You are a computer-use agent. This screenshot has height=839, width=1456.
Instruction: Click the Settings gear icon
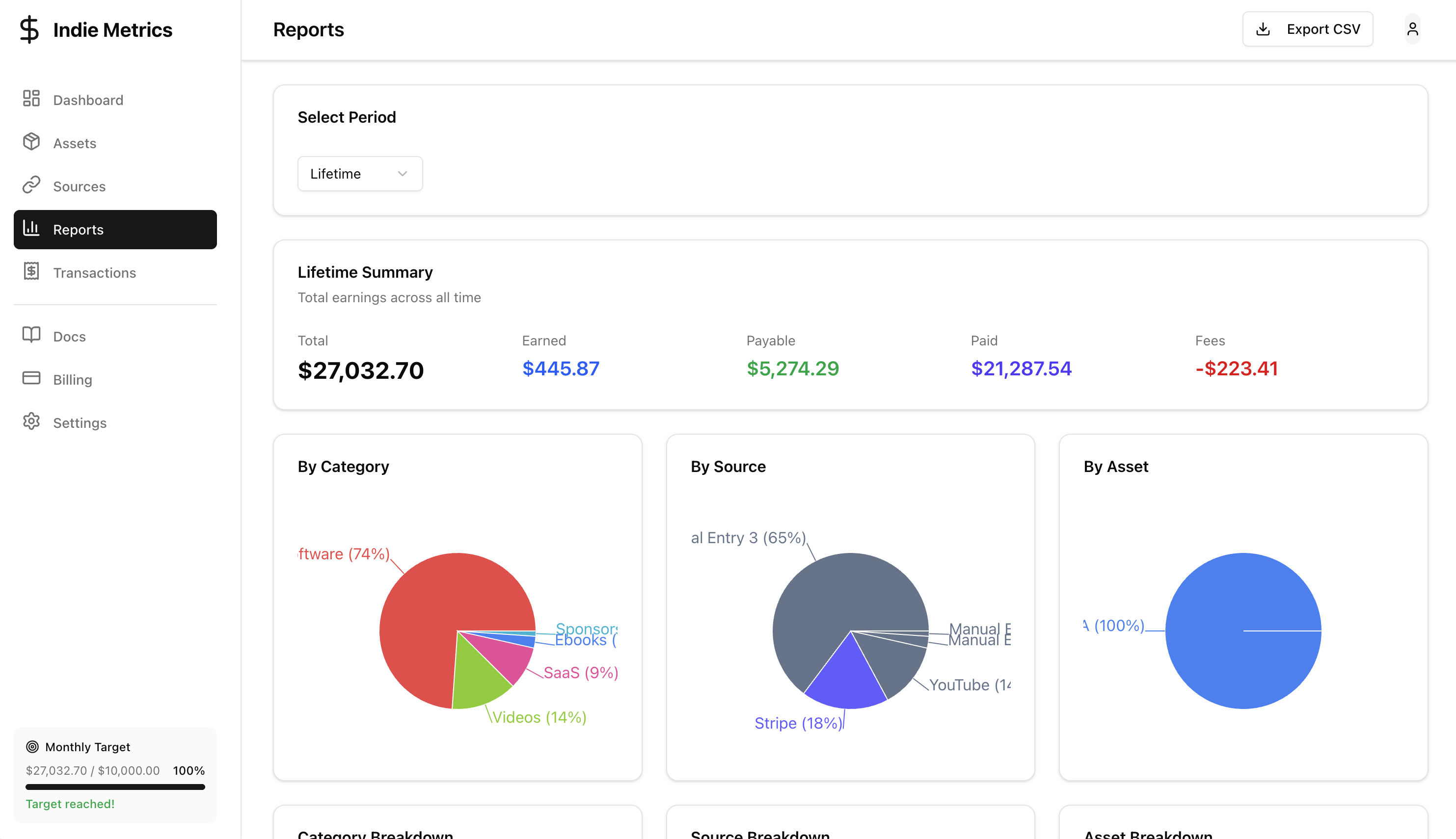click(x=31, y=422)
